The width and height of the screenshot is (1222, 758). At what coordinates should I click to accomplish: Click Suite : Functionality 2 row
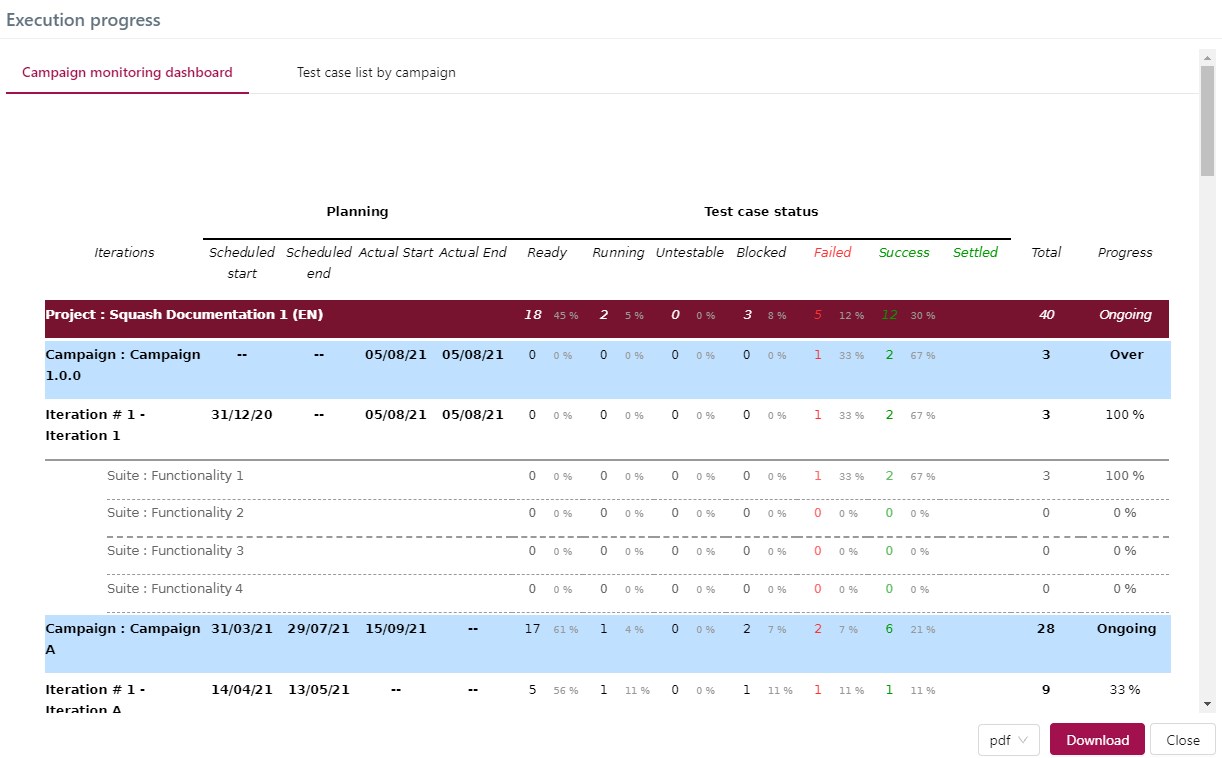pyautogui.click(x=175, y=513)
